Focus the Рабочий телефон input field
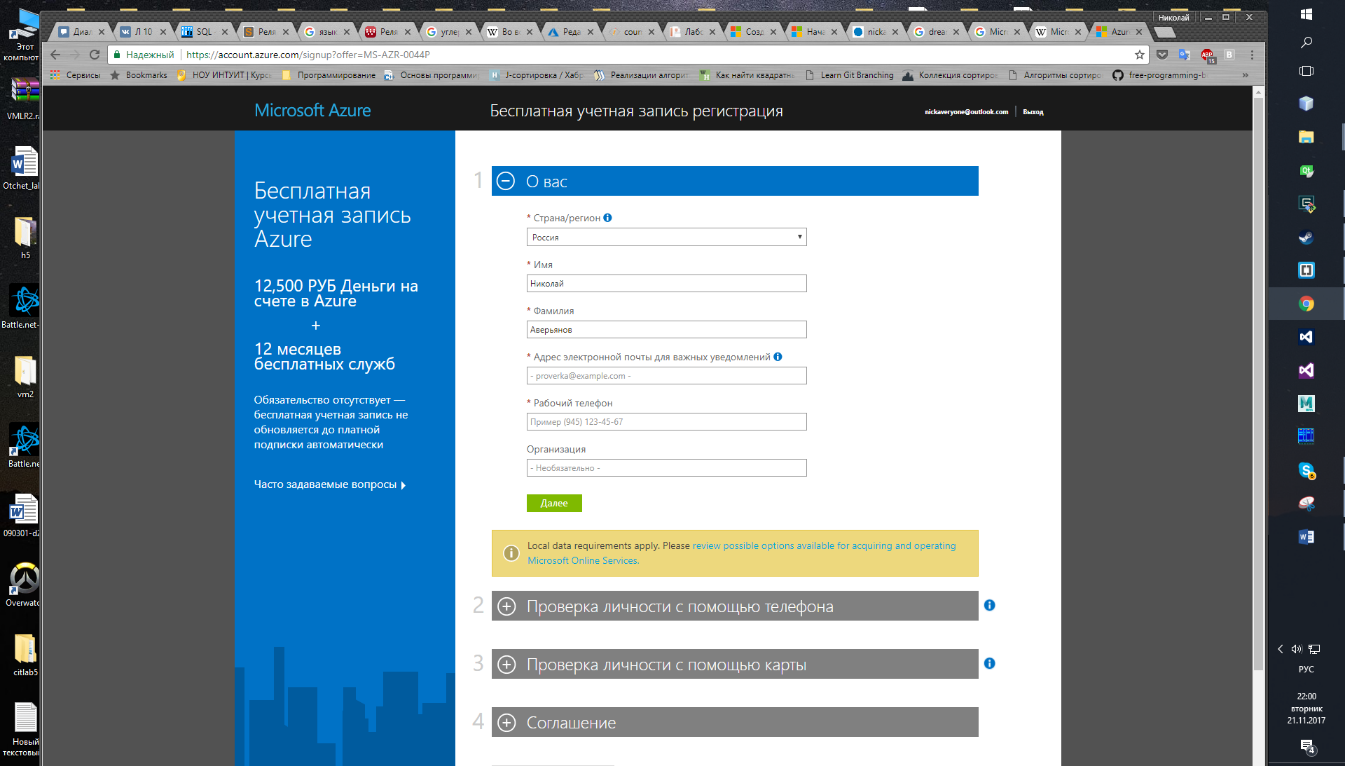Viewport: 1345px width, 766px height. tap(666, 422)
